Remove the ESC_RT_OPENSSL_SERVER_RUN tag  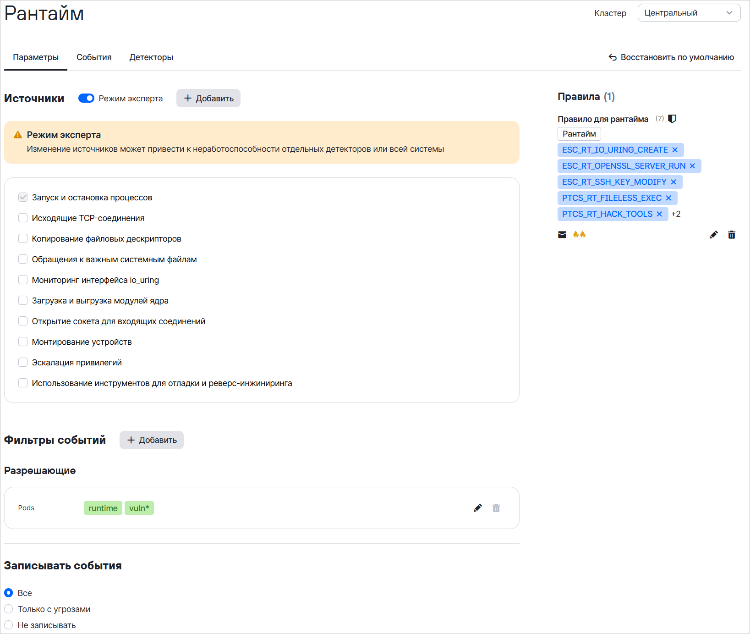[692, 166]
